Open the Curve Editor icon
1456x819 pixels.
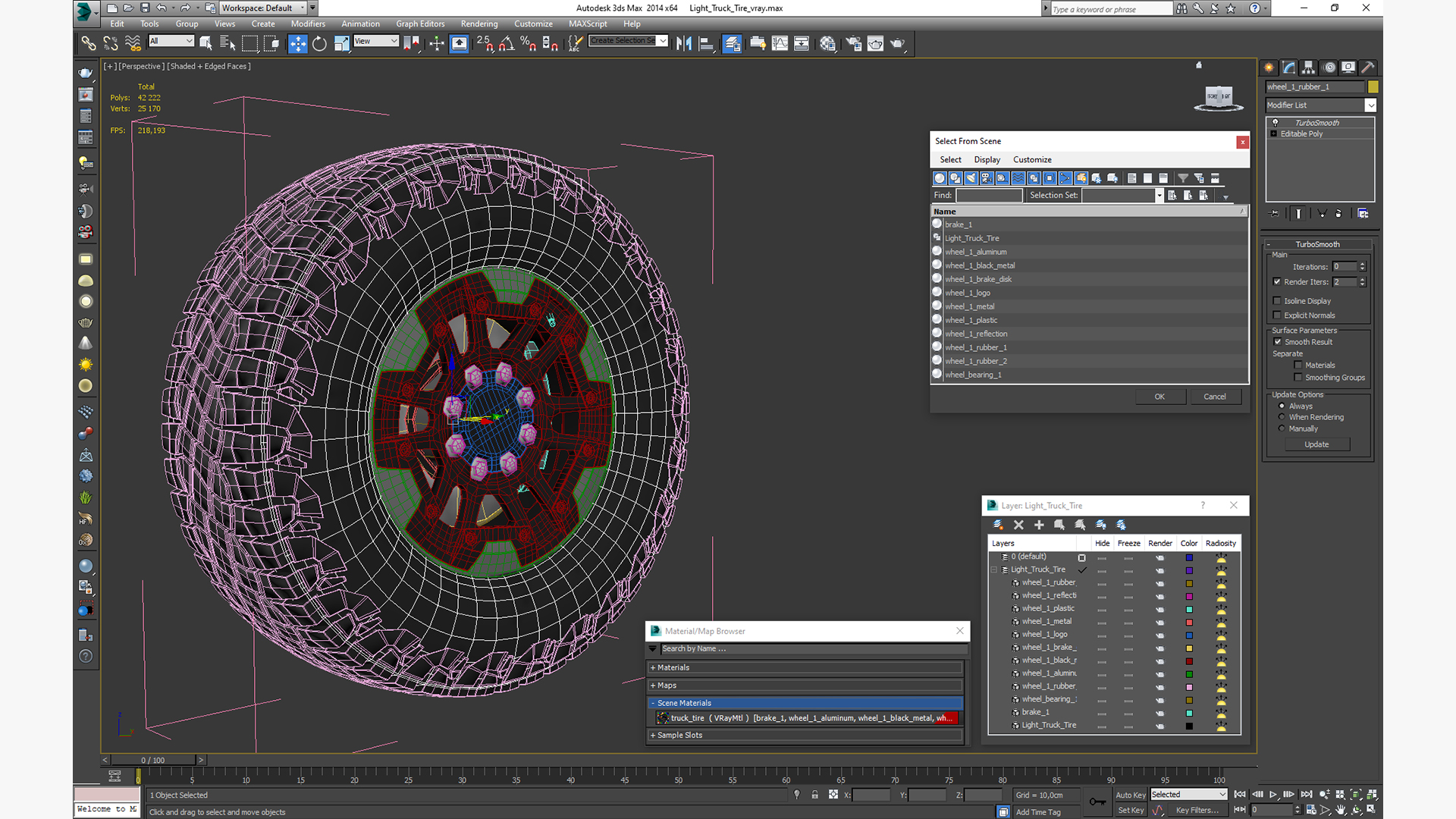(780, 44)
